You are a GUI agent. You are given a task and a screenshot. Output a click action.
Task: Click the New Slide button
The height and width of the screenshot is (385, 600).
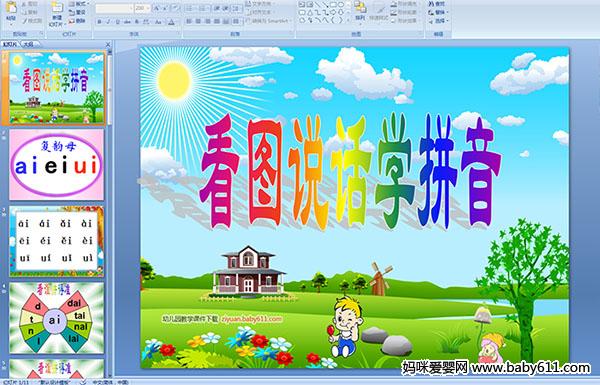(x=57, y=13)
